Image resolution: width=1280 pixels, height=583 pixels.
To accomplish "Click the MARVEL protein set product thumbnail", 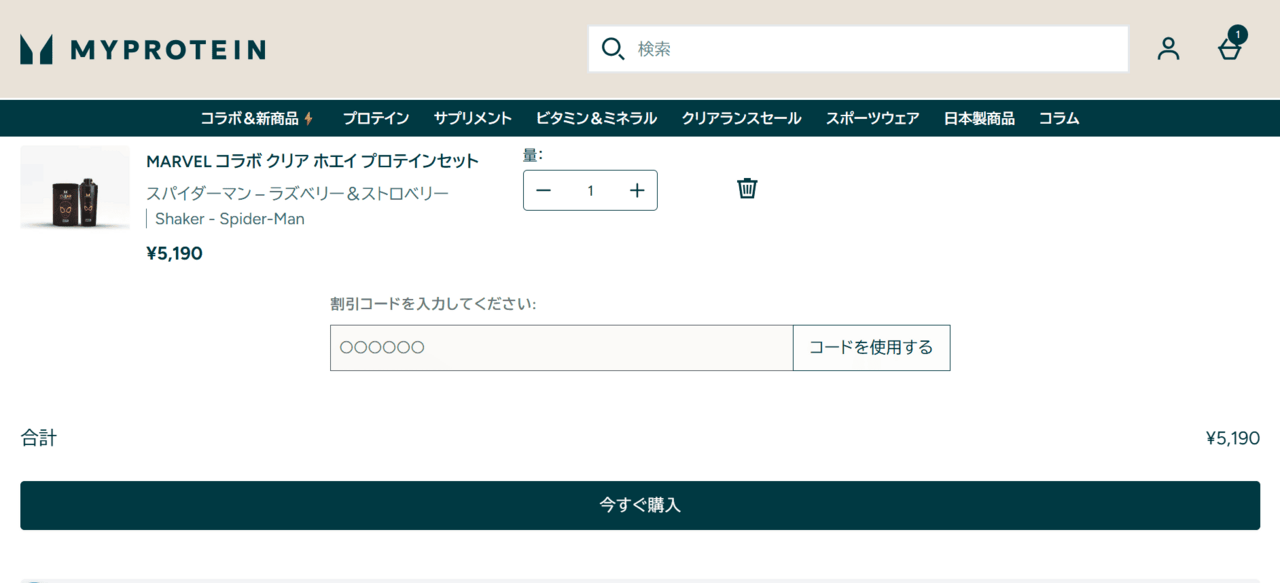I will tap(75, 188).
